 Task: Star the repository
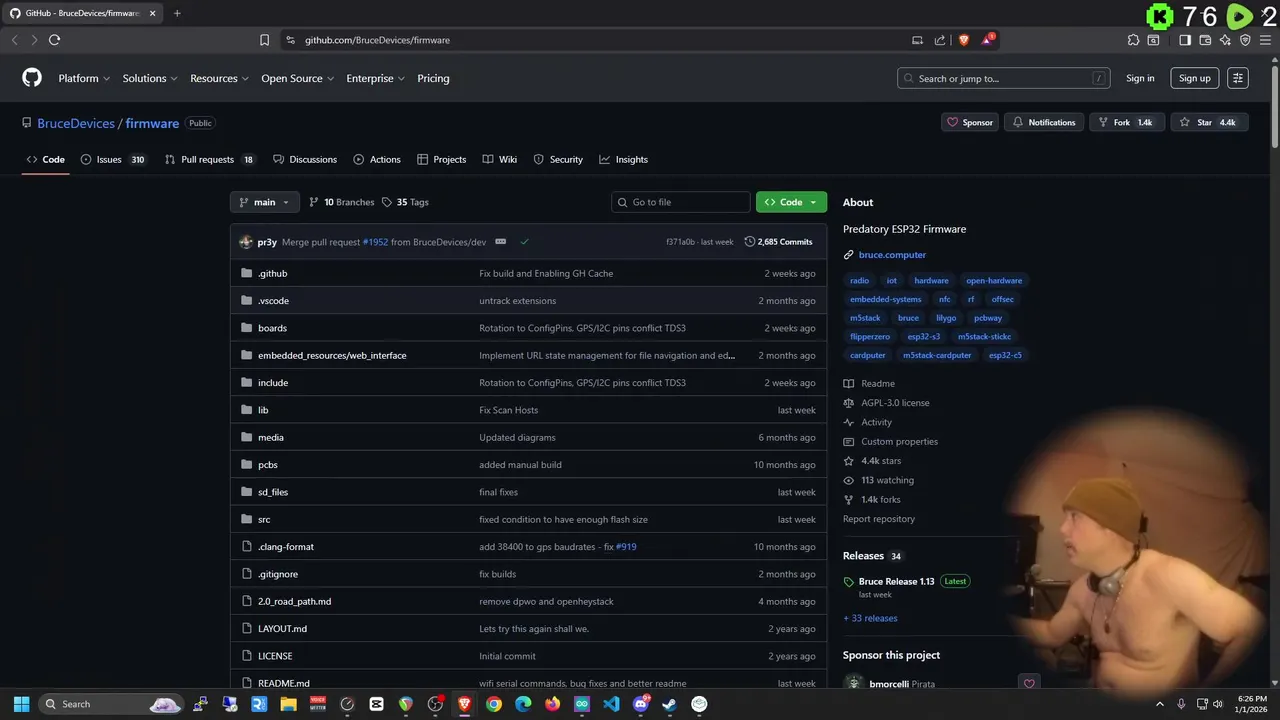(1209, 122)
